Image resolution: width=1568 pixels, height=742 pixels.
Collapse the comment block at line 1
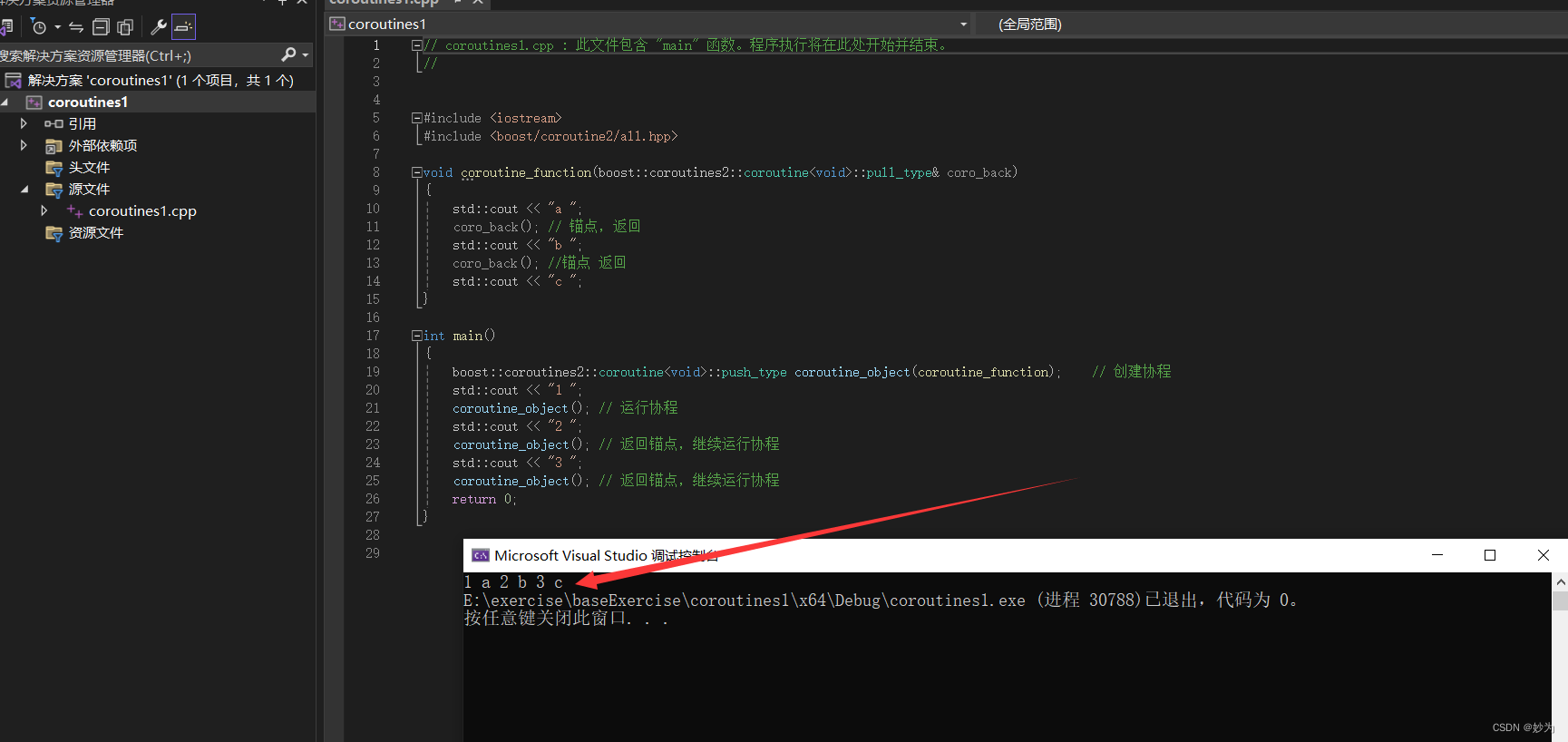click(416, 45)
